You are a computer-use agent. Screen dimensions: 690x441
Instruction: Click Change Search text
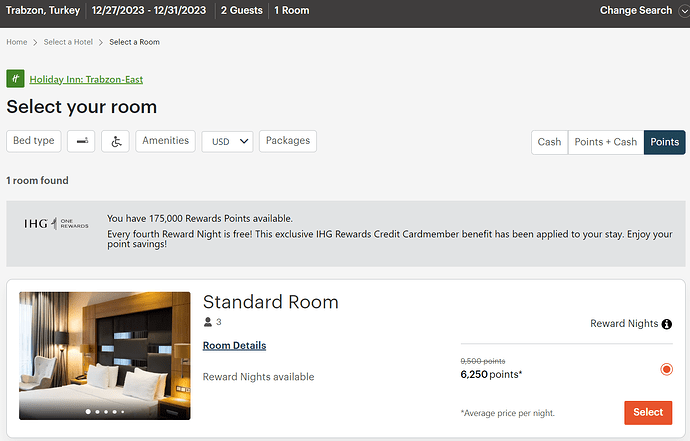[x=636, y=11]
